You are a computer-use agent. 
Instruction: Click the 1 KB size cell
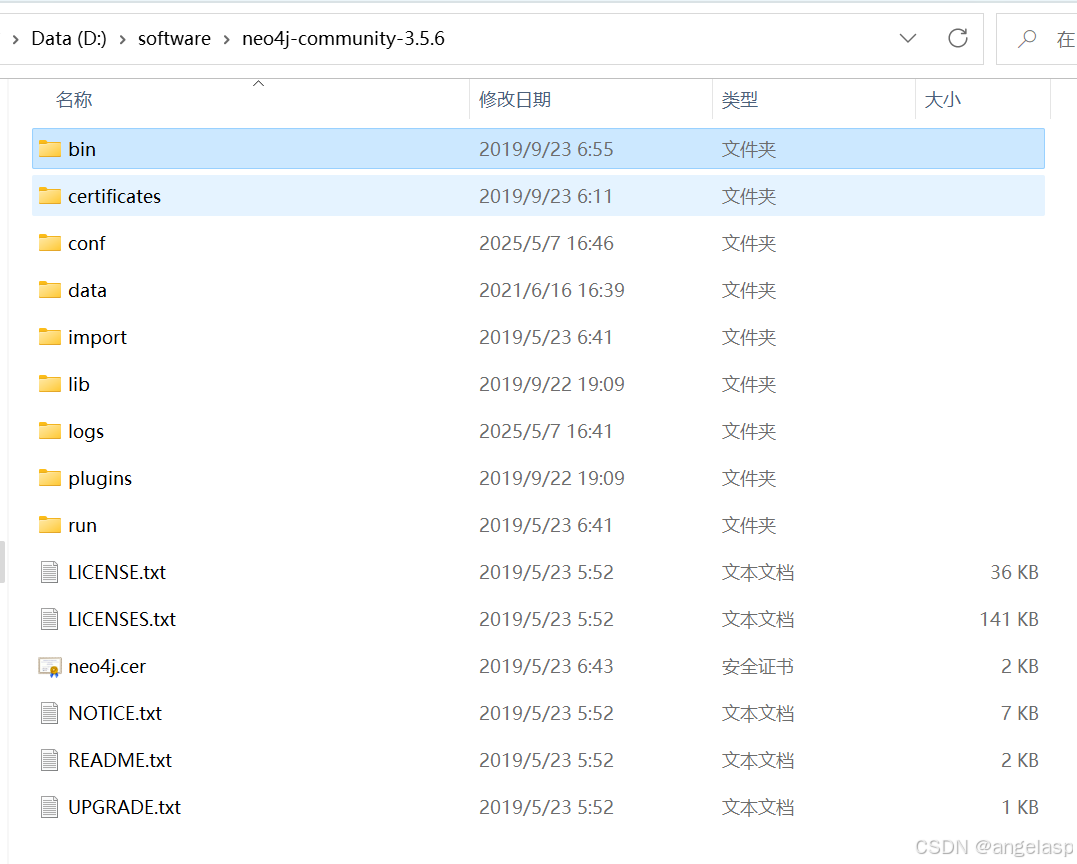coord(1020,808)
